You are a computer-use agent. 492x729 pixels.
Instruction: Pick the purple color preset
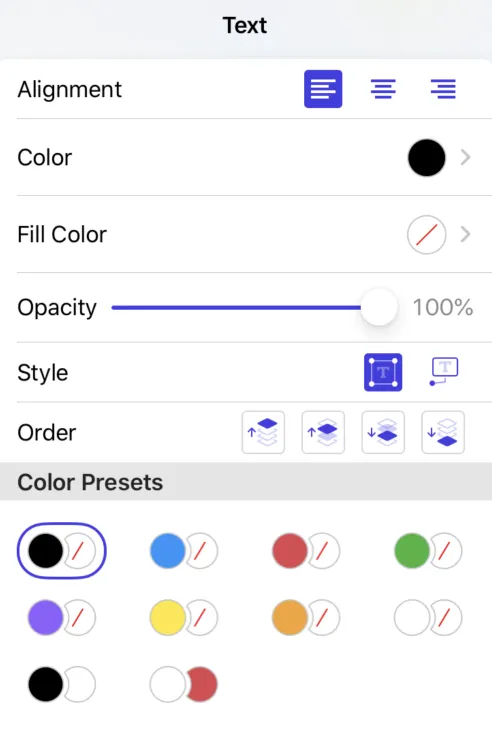(62, 618)
